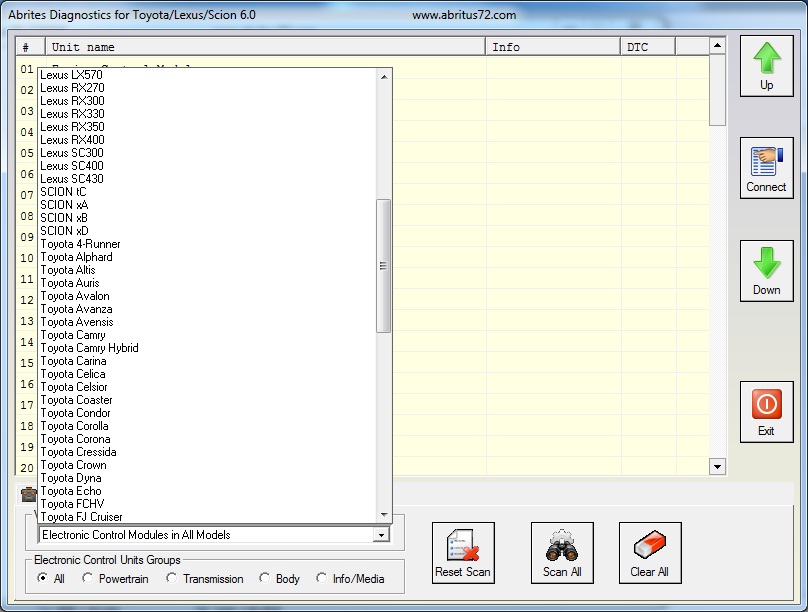Click the Clear All eraser button

(x=650, y=553)
